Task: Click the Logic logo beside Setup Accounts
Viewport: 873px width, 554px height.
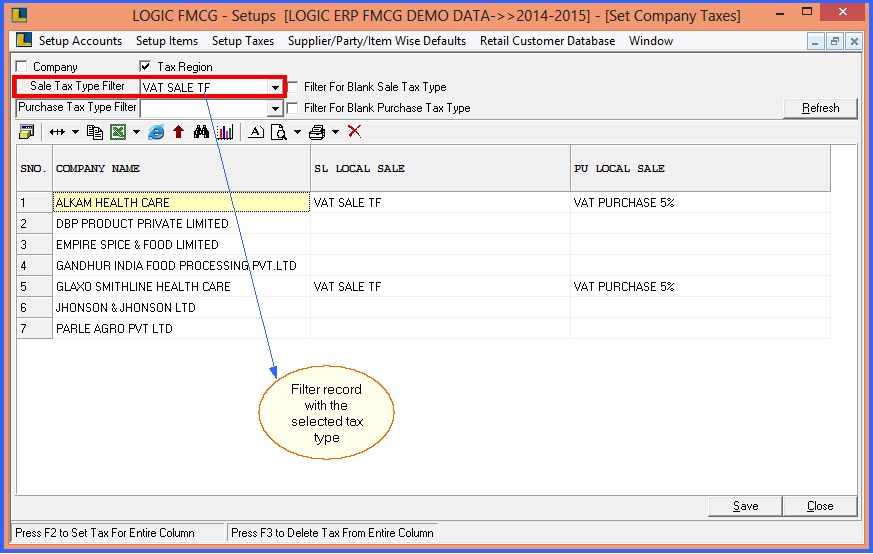Action: point(24,40)
